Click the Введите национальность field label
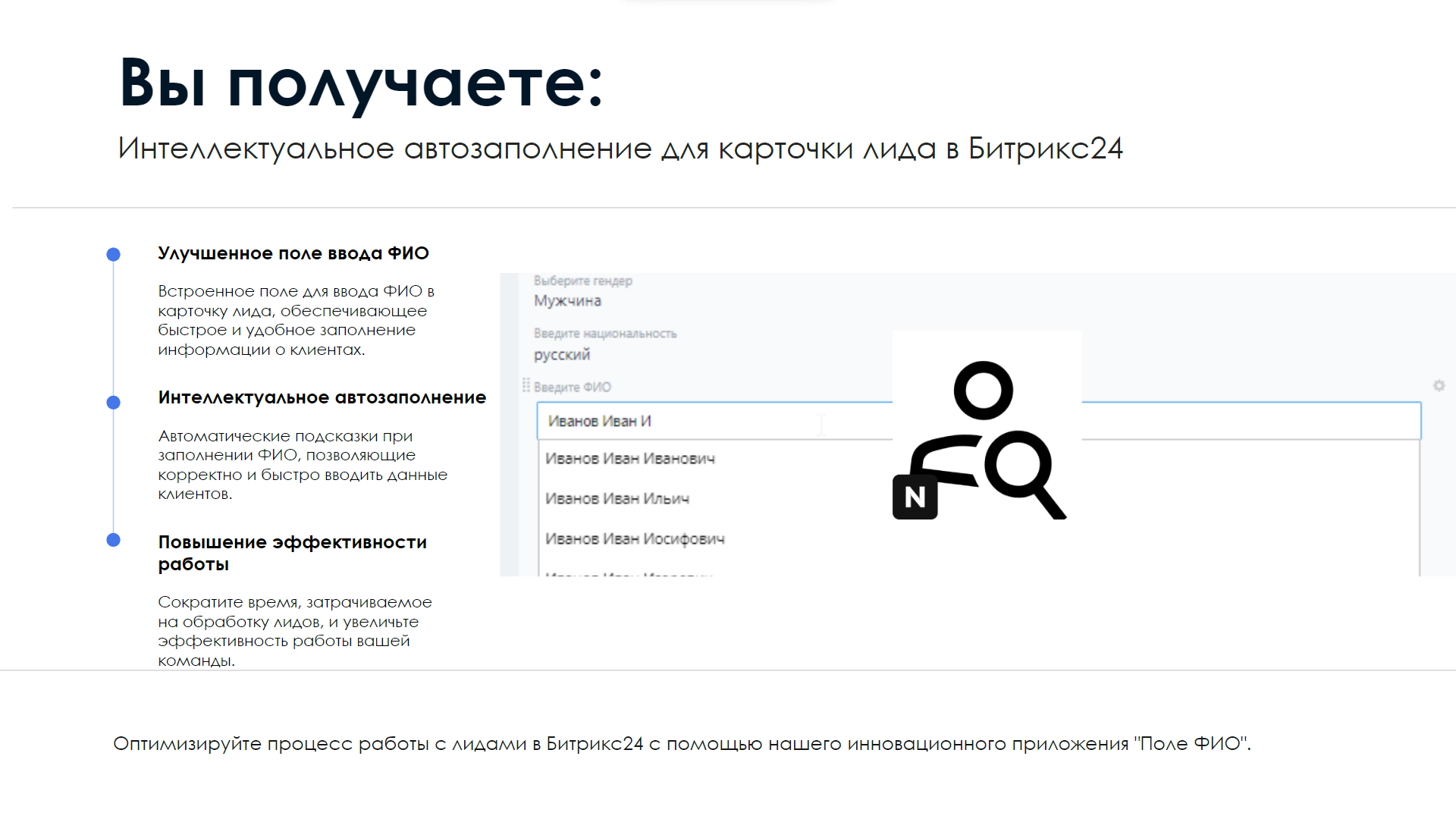Viewport: 1456px width, 819px height. click(604, 334)
